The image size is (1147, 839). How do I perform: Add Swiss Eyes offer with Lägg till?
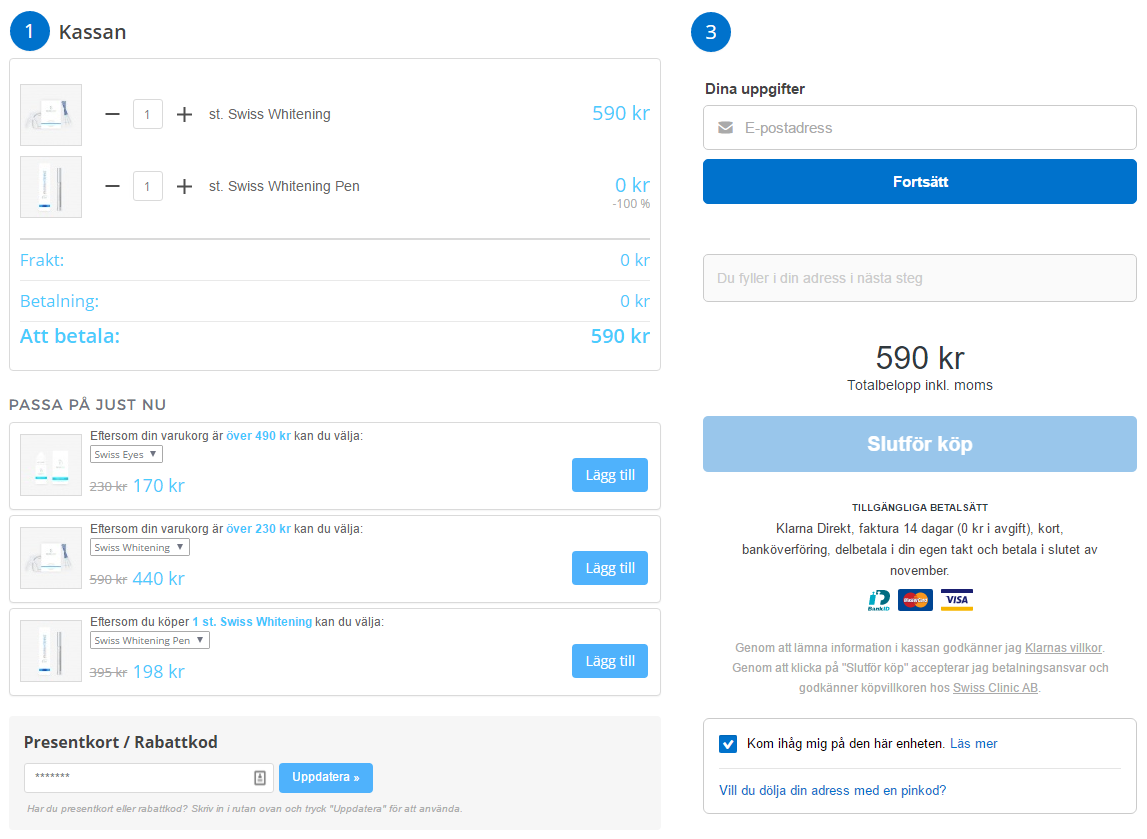pyautogui.click(x=610, y=475)
